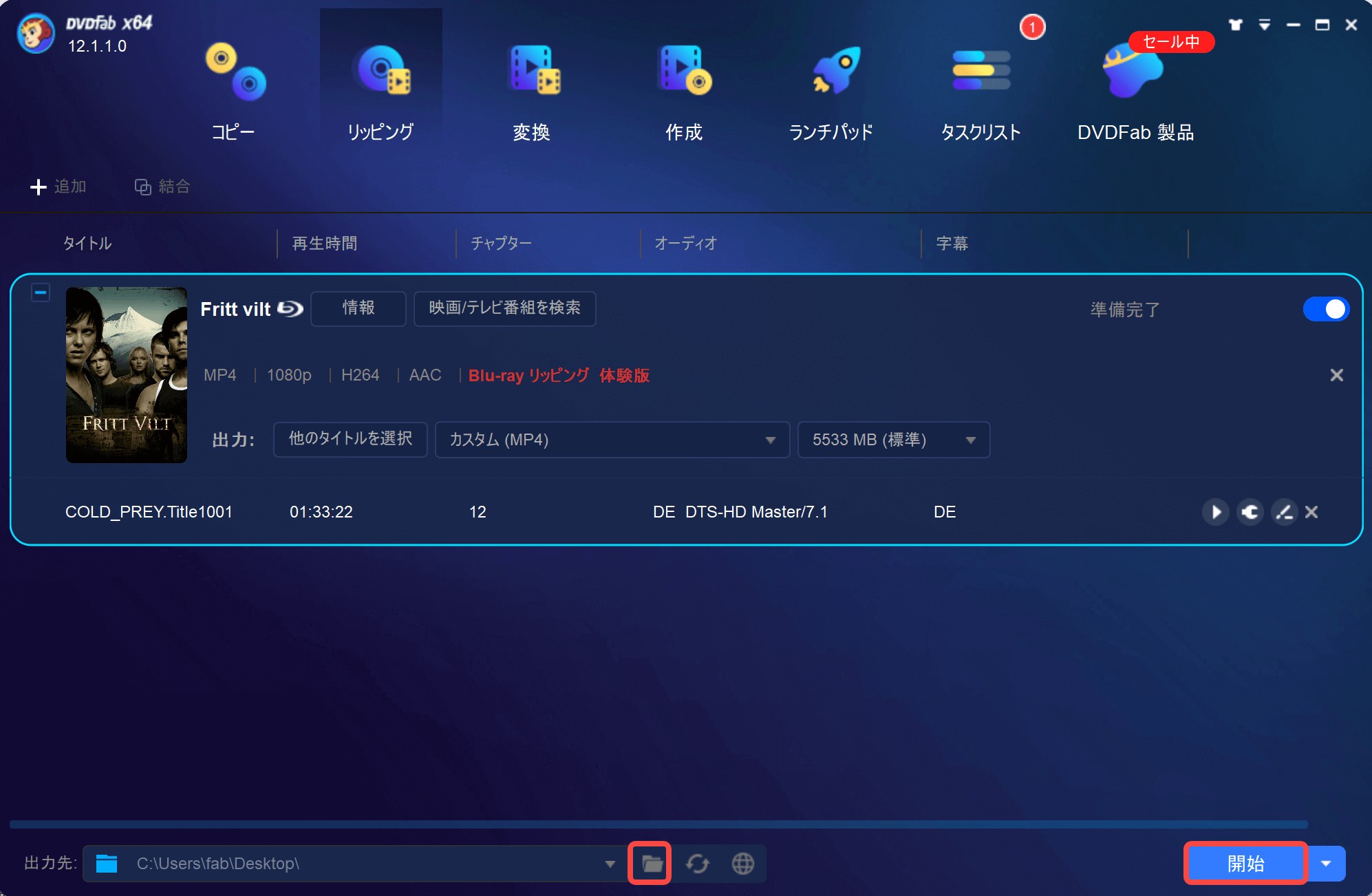Click the チャプター column header
1372x896 pixels.
coord(501,244)
